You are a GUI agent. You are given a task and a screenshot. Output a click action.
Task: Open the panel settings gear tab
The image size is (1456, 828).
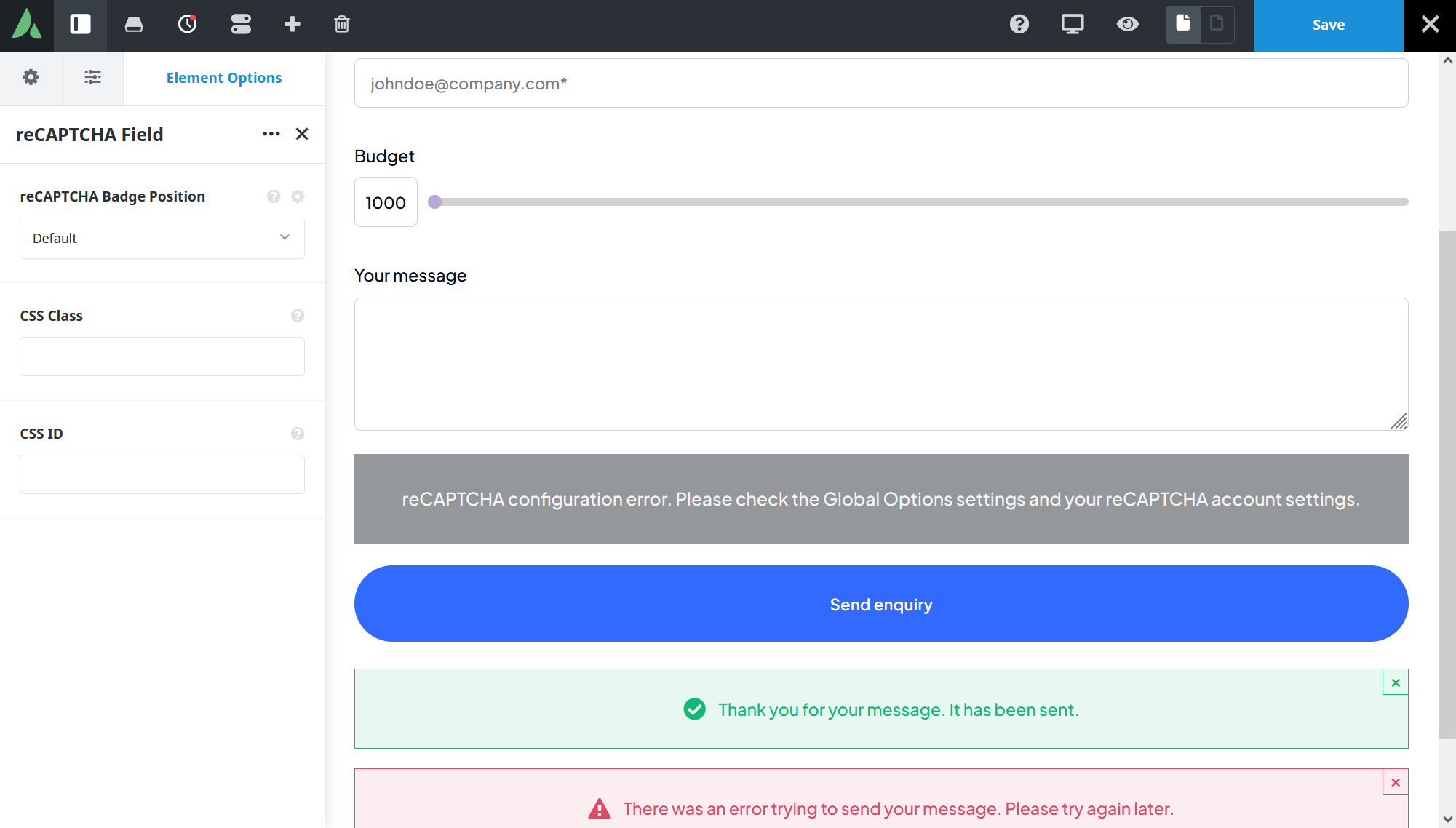pyautogui.click(x=31, y=78)
